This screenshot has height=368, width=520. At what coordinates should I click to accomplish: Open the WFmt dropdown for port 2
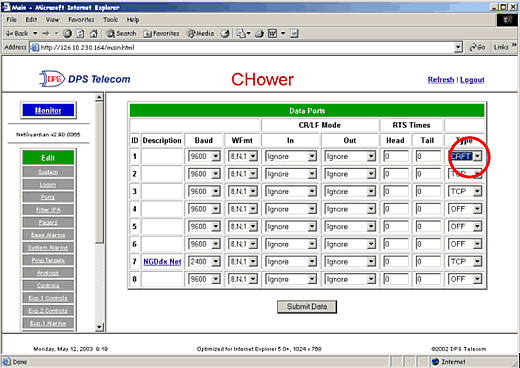coord(253,174)
